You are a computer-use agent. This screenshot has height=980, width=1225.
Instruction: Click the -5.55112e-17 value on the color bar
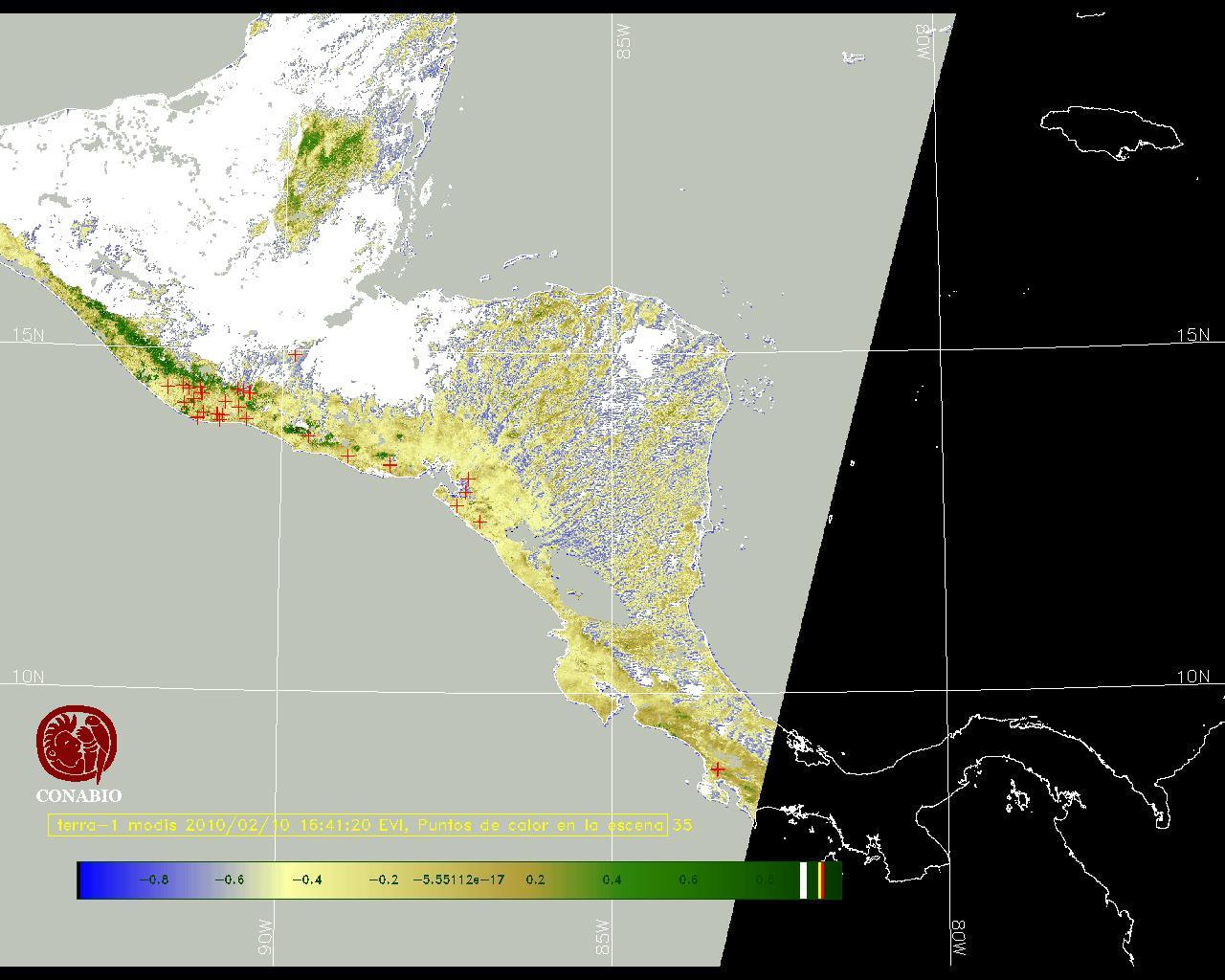point(458,880)
